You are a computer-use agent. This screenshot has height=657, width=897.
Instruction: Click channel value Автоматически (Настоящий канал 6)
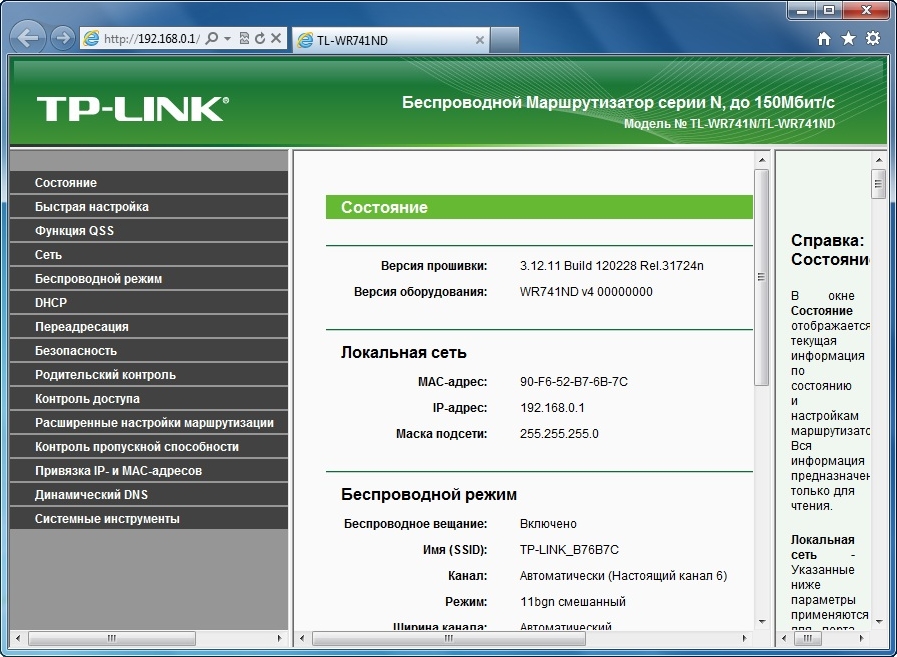coord(624,576)
